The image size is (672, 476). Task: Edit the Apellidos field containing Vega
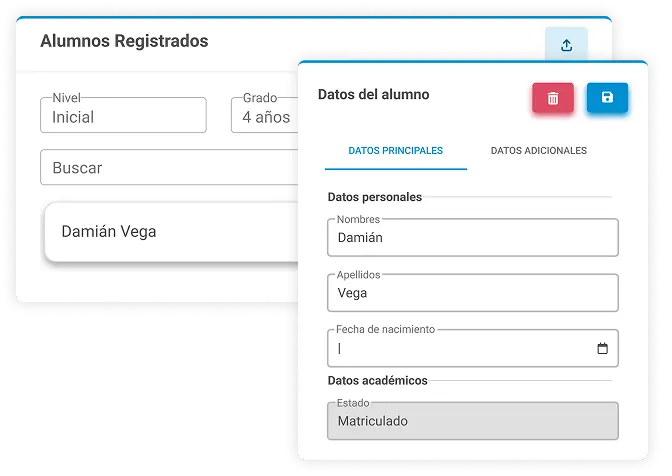[x=473, y=293]
